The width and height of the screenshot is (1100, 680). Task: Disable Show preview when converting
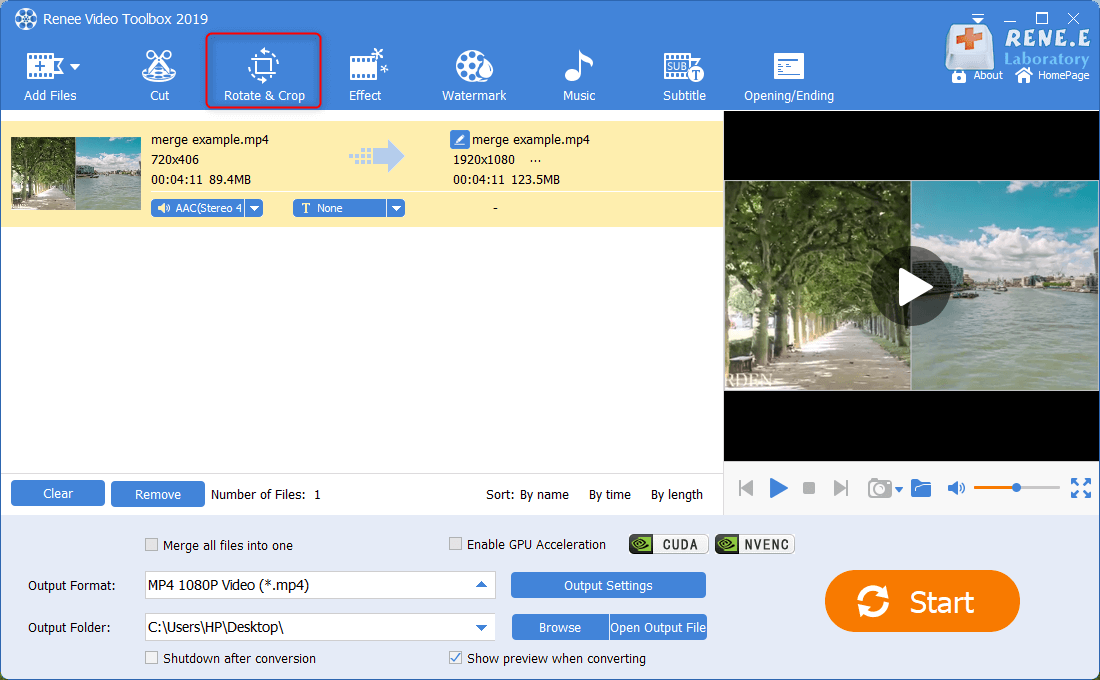point(455,658)
